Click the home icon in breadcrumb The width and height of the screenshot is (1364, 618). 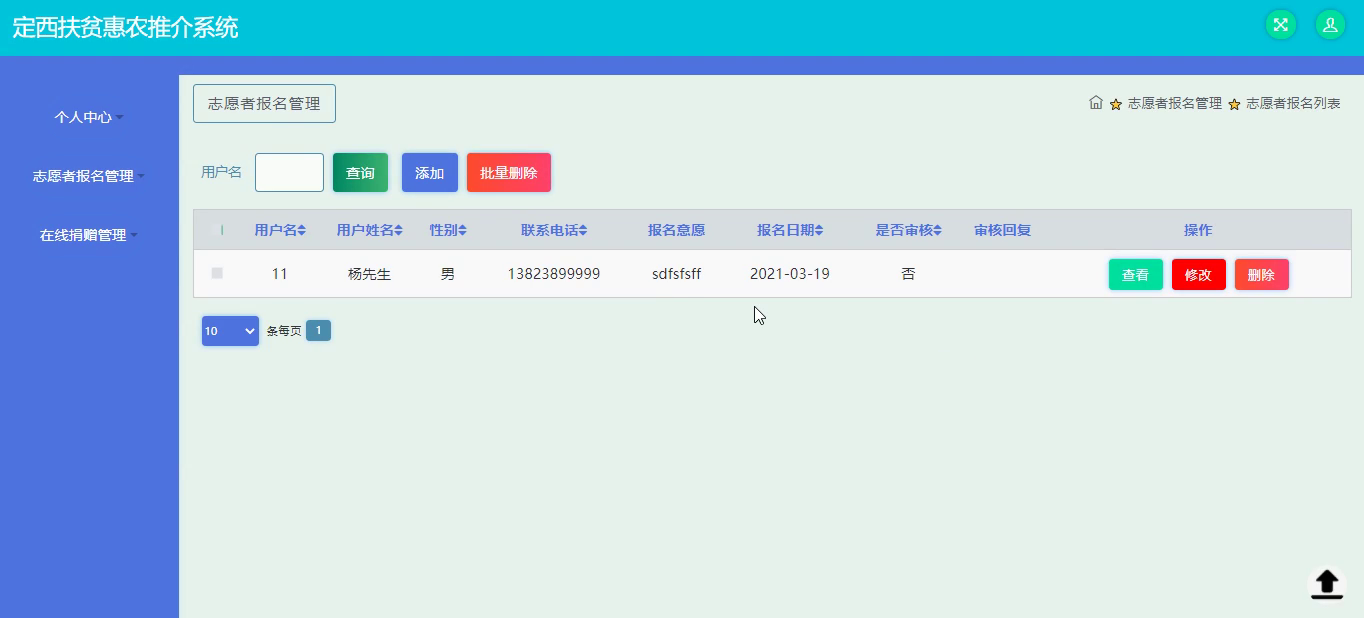(x=1096, y=102)
